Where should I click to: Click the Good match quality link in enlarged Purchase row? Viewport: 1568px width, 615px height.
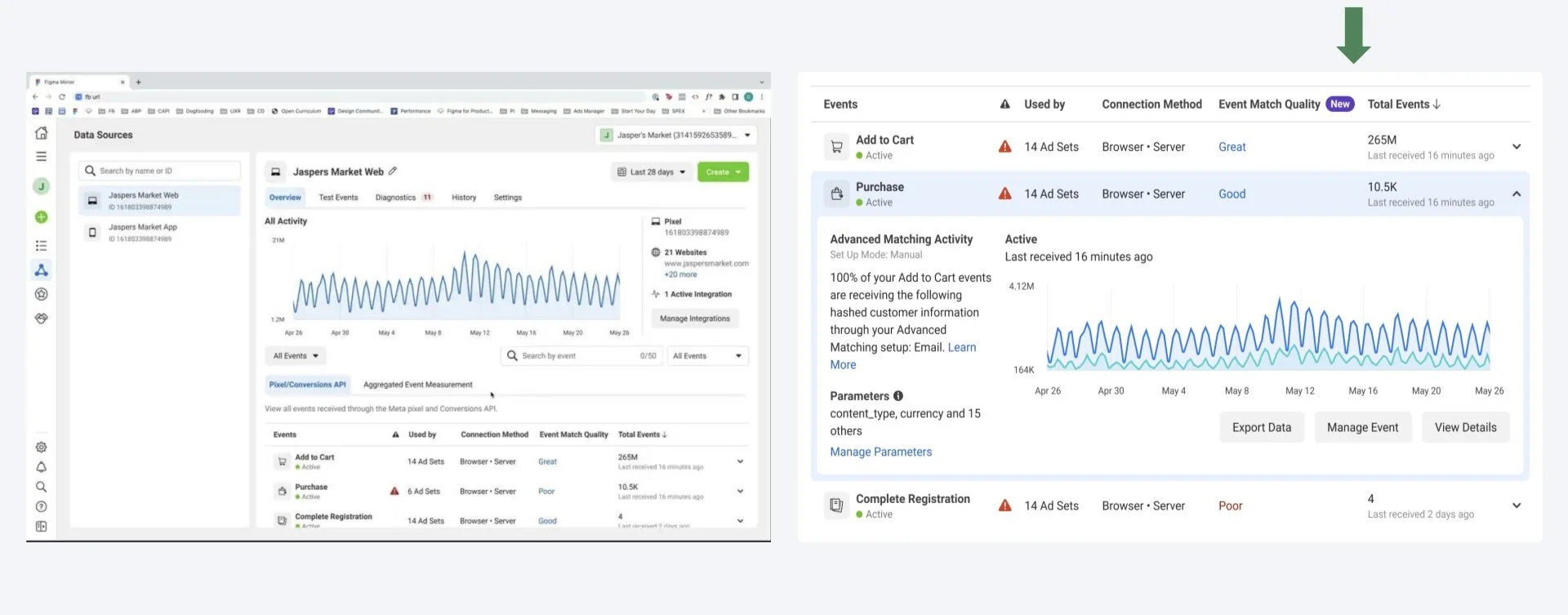click(x=1232, y=194)
